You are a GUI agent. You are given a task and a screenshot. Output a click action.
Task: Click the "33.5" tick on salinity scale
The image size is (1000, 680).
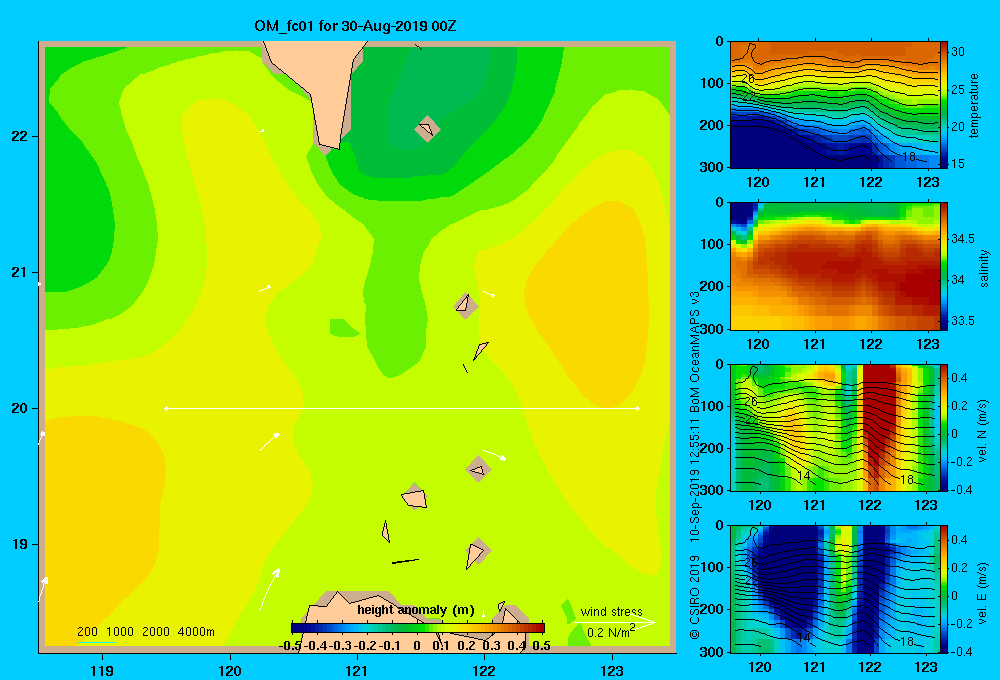coord(963,321)
